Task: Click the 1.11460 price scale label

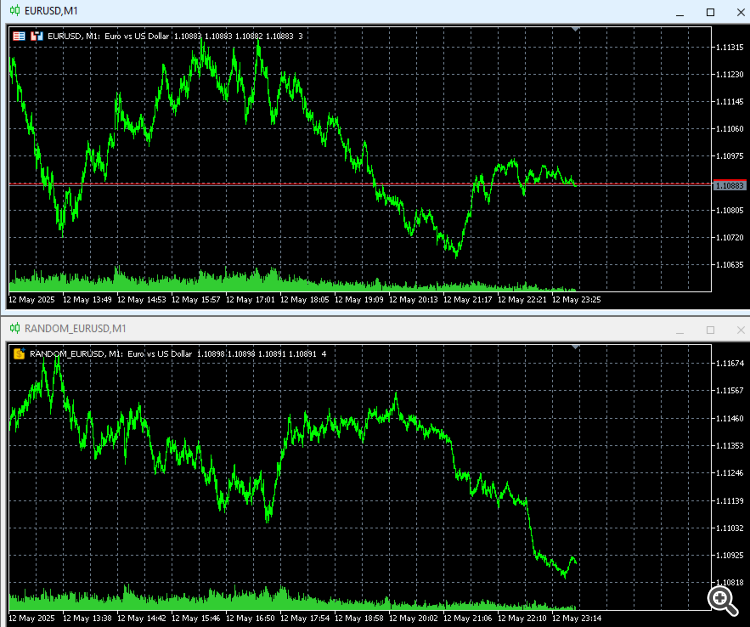Action: 729,418
